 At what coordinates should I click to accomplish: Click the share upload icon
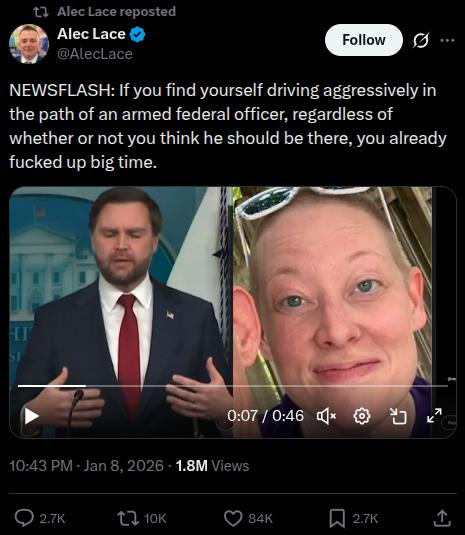(442, 518)
